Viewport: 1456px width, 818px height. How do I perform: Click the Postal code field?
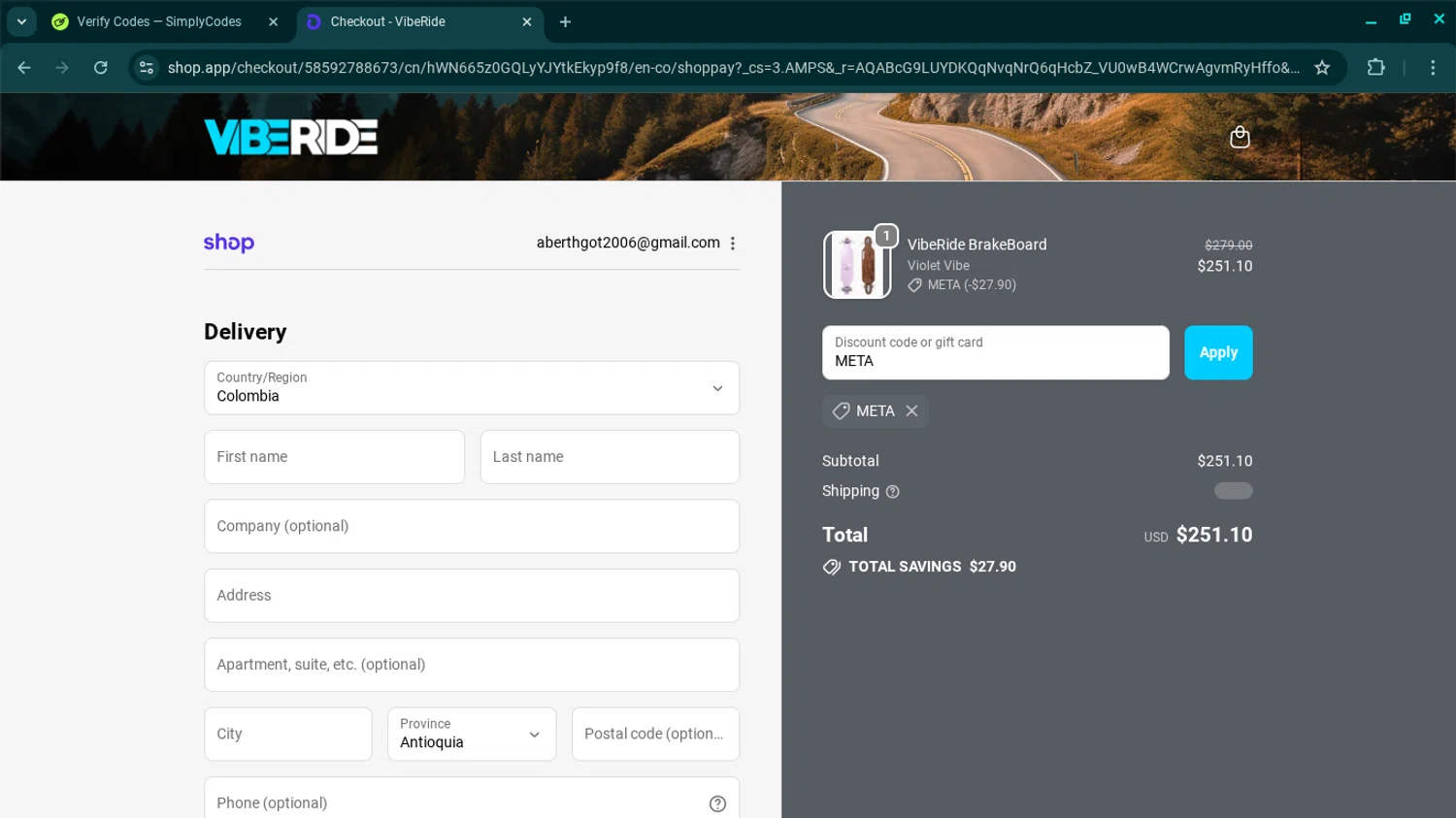[x=655, y=734]
